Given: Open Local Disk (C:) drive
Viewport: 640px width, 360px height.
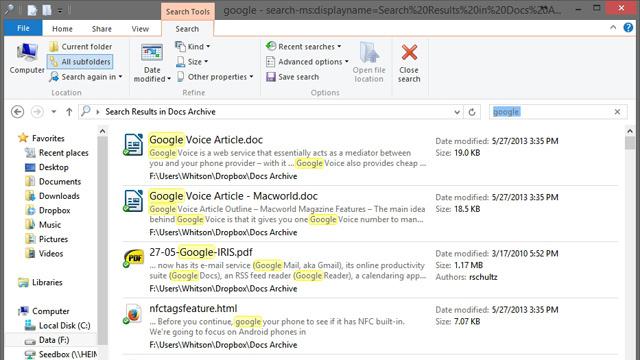Looking at the screenshot, I should (x=58, y=325).
